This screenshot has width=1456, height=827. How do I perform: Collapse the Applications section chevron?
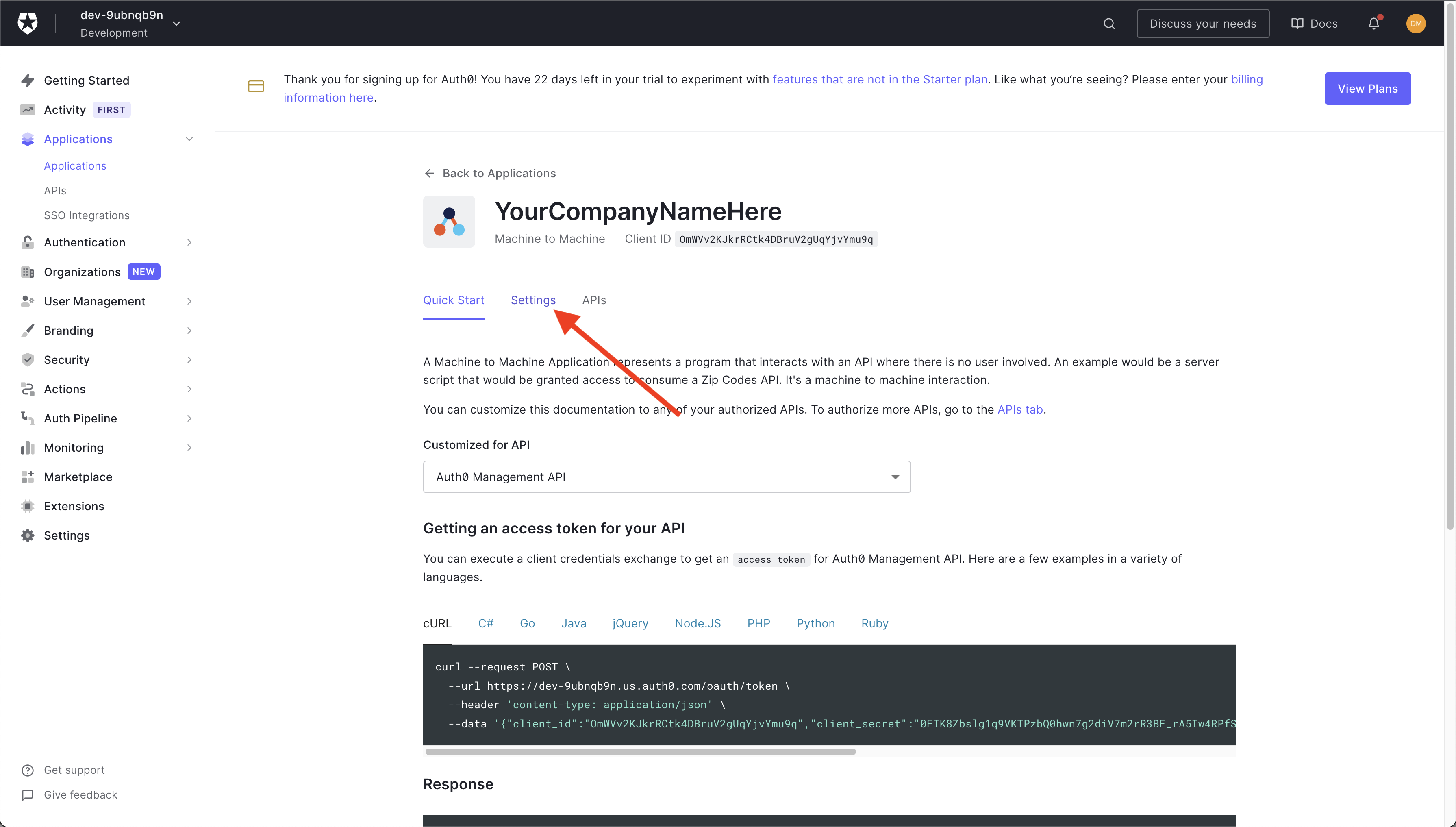coord(189,139)
